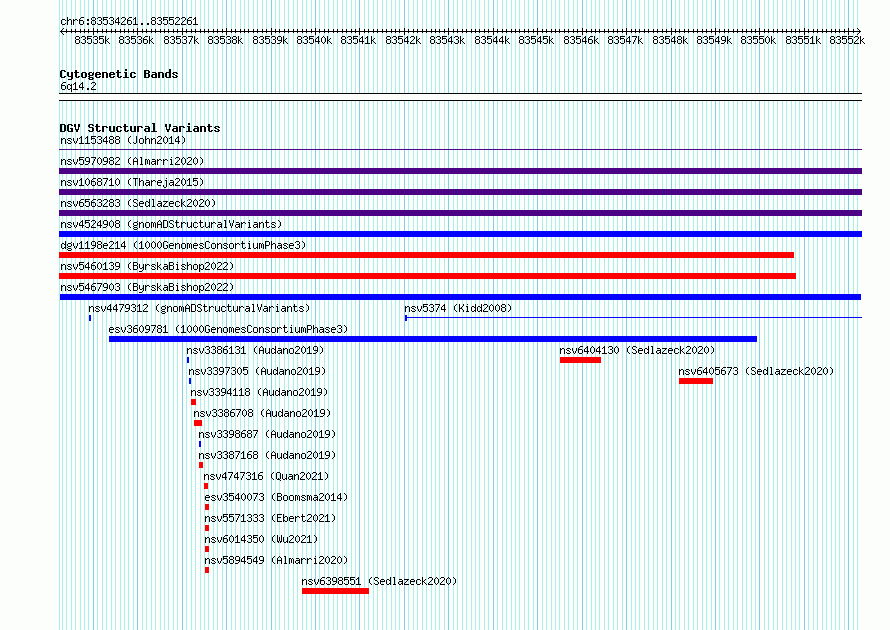Open nsv6404130 (Sedlazeck2020) label text

point(637,350)
